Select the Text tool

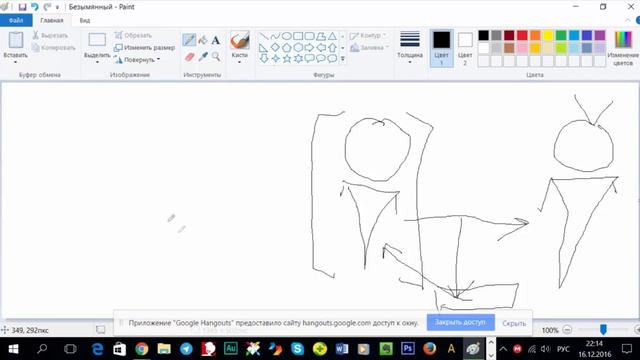coord(216,40)
